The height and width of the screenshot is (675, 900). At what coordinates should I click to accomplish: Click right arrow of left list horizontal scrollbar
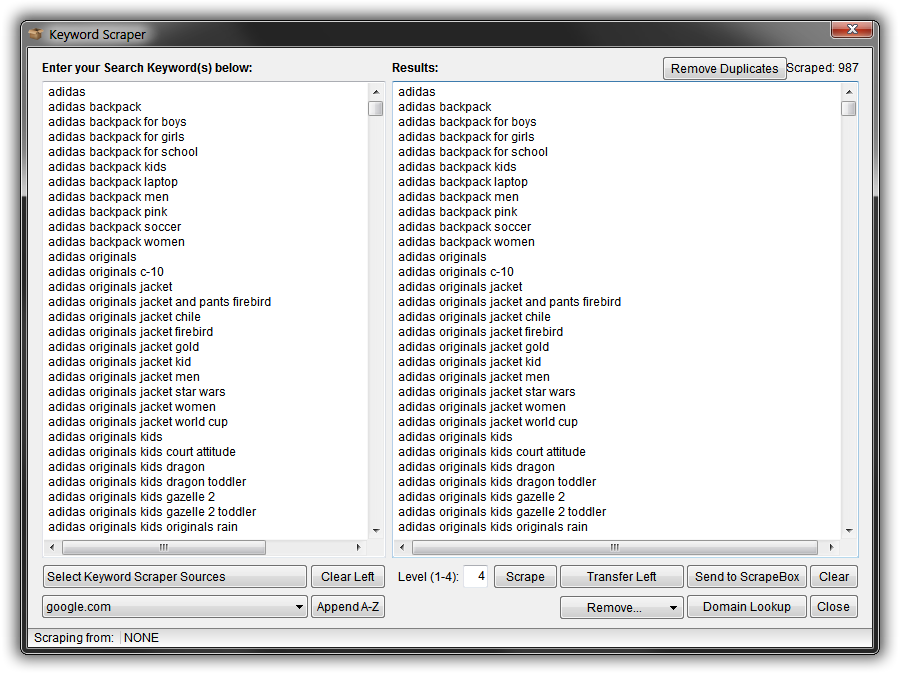coord(359,548)
